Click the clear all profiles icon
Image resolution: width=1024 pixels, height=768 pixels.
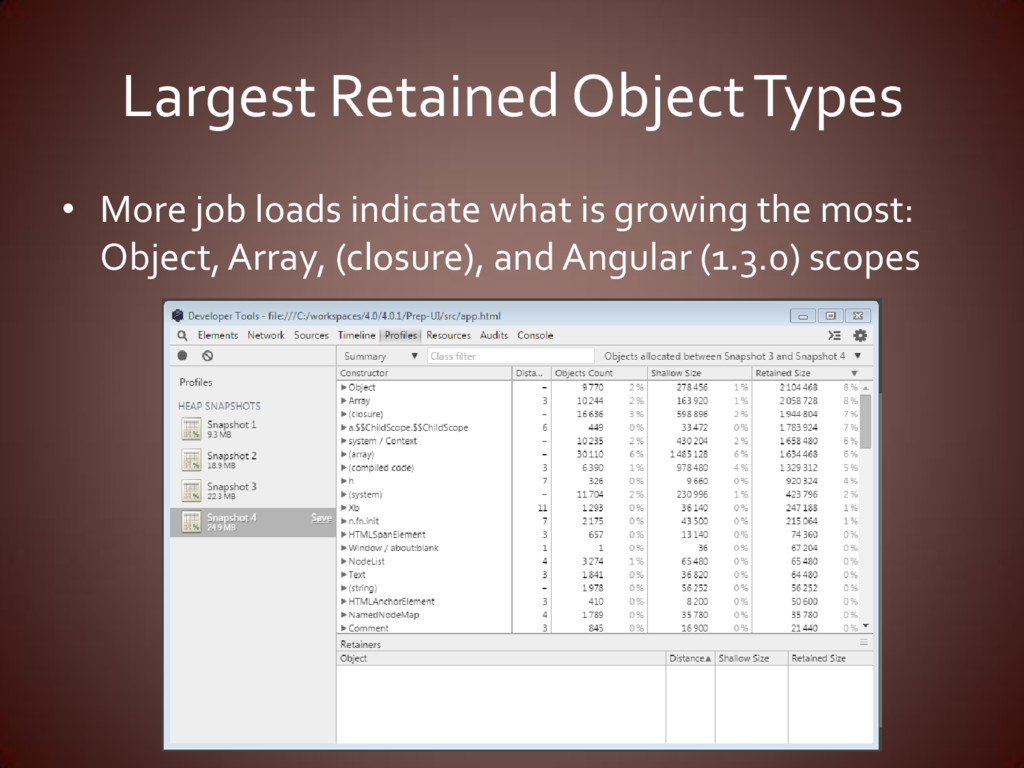[x=208, y=356]
